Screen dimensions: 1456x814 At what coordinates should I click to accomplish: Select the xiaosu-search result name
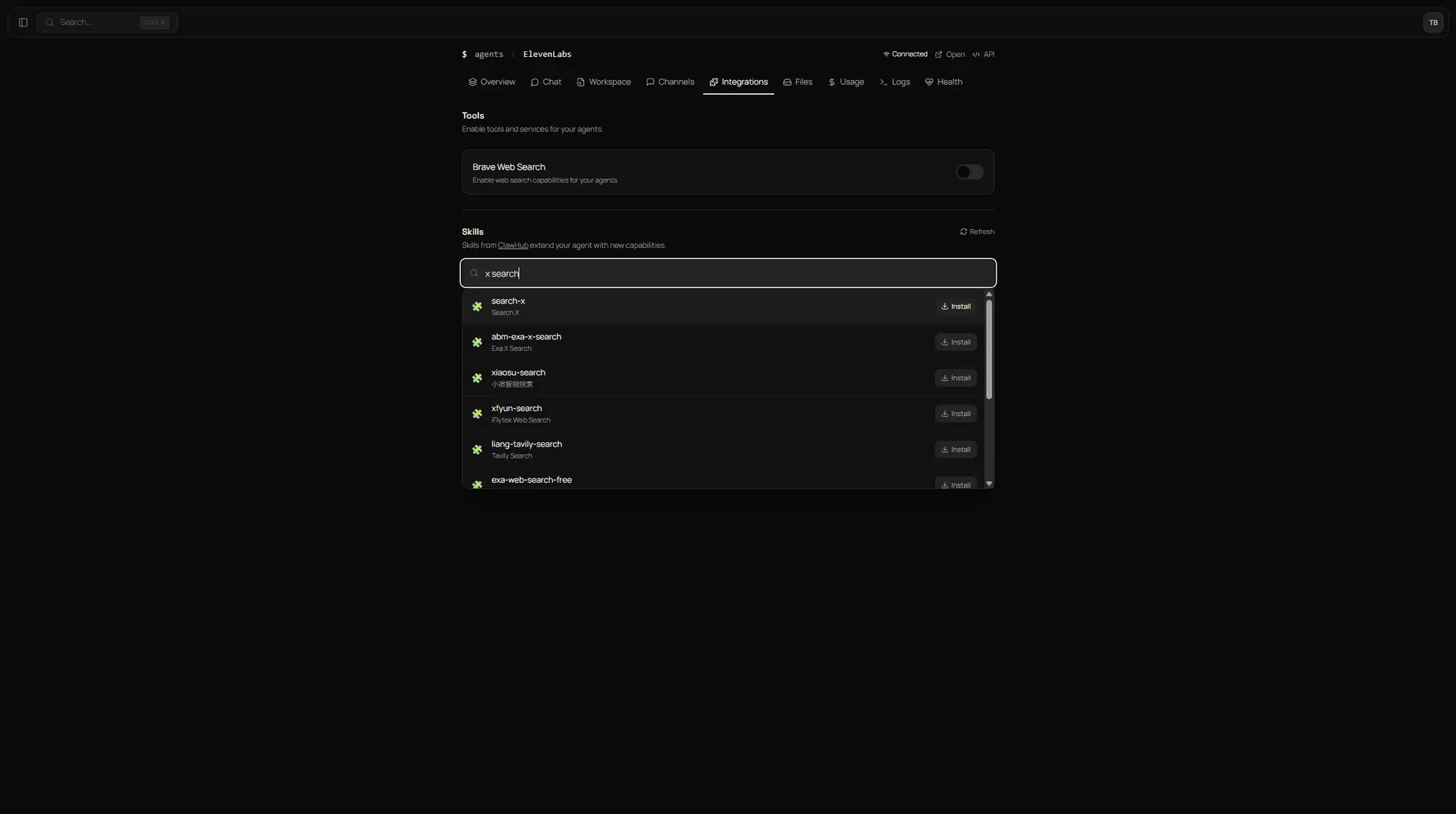518,373
